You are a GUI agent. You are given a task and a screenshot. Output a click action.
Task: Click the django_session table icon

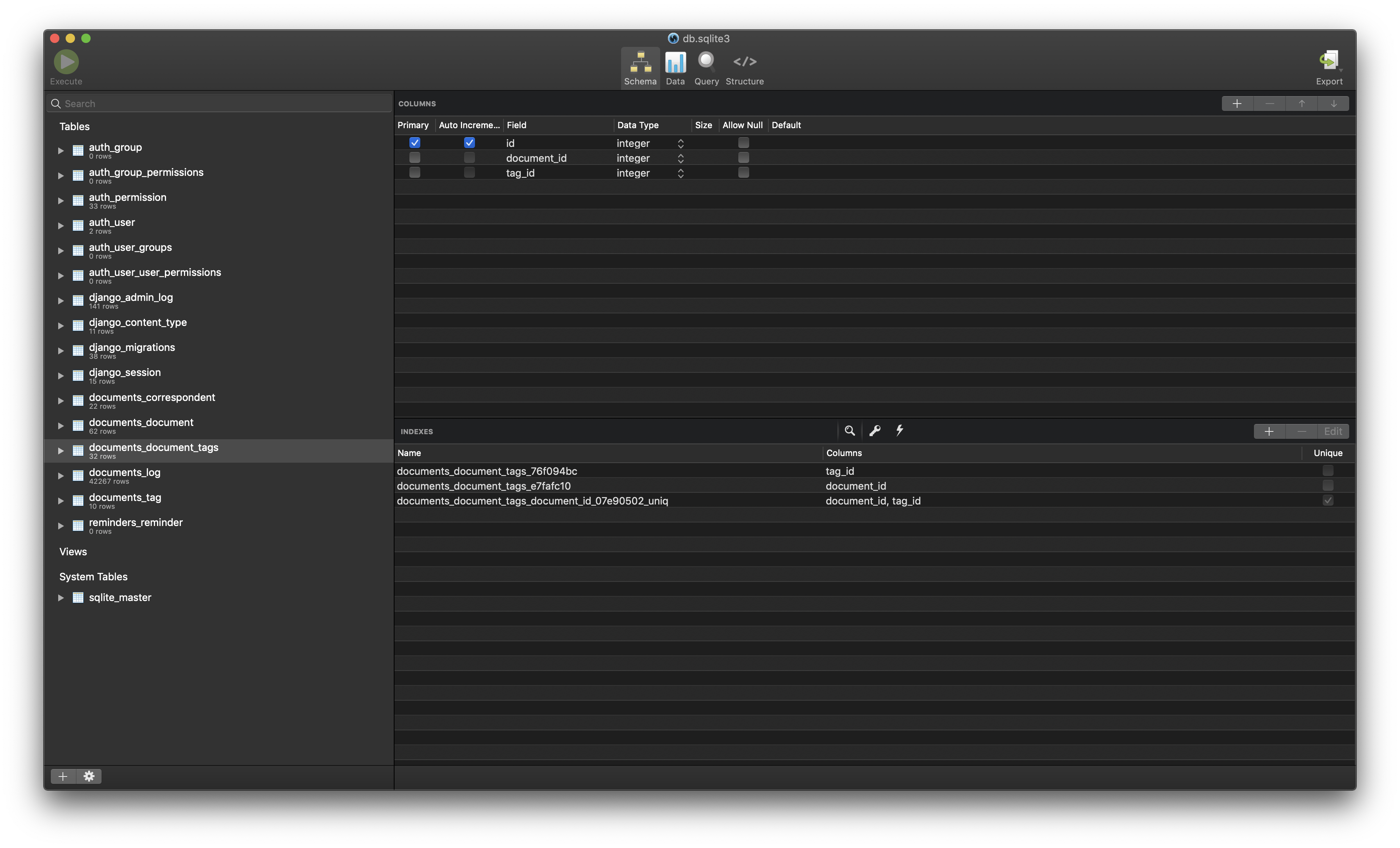click(x=79, y=376)
